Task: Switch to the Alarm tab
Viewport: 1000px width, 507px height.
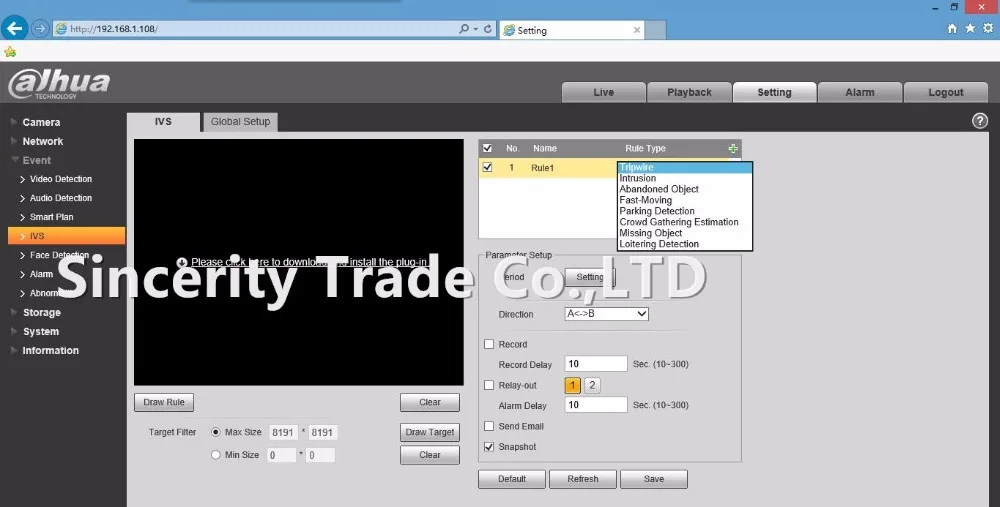Action: 860,92
